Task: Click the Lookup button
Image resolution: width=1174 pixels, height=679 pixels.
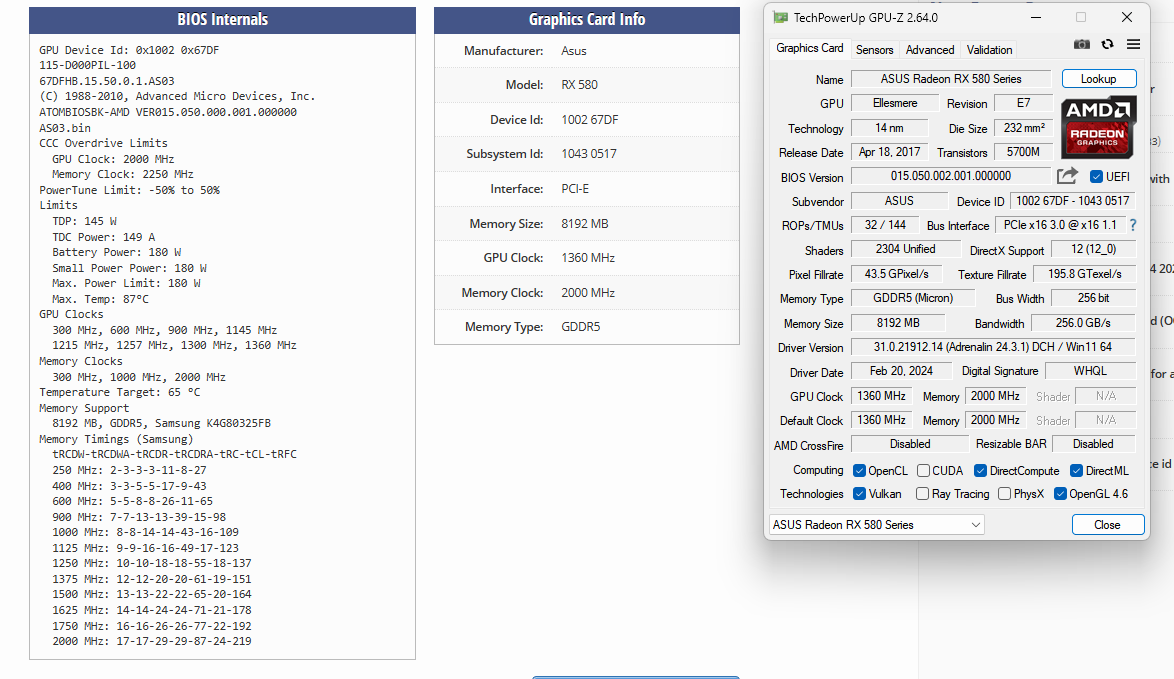Action: tap(1098, 79)
